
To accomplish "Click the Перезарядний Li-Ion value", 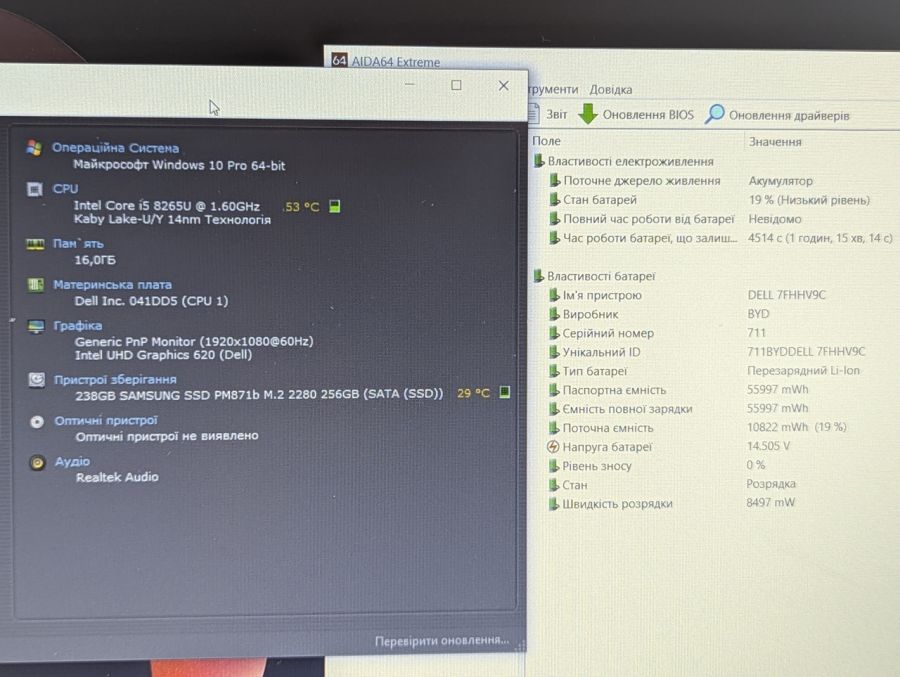I will (x=804, y=371).
